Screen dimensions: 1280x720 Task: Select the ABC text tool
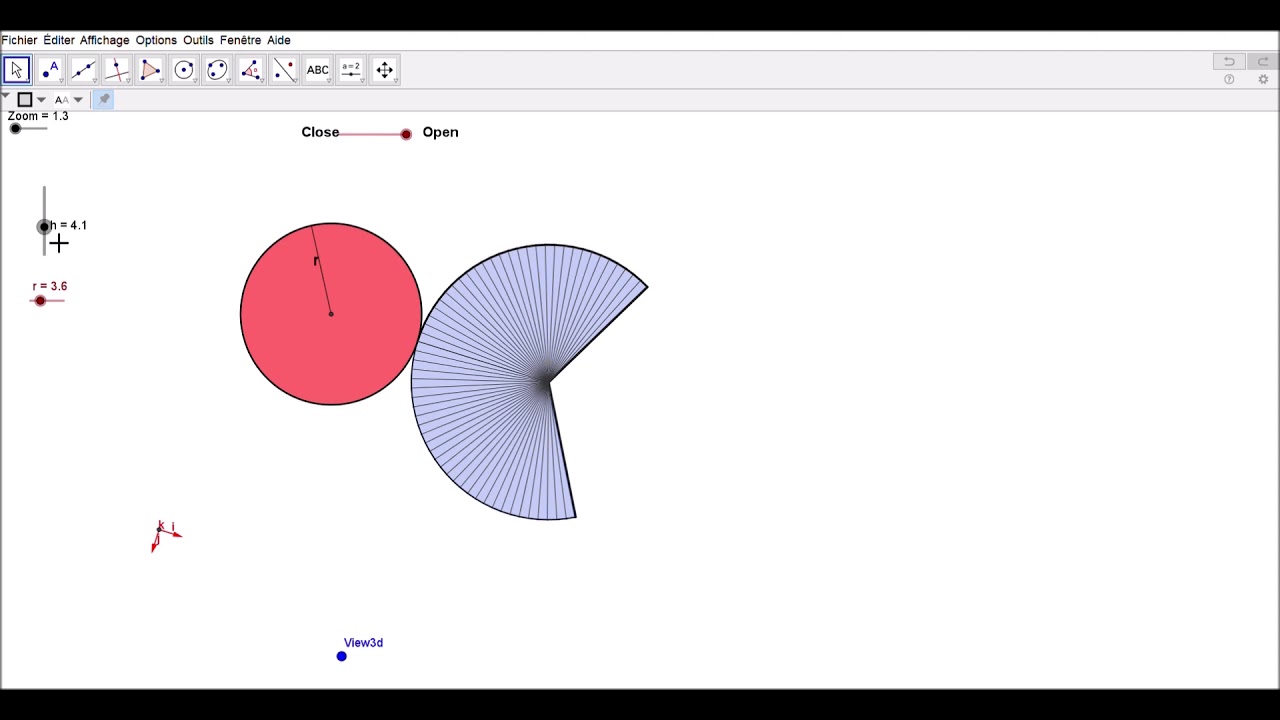coord(318,70)
